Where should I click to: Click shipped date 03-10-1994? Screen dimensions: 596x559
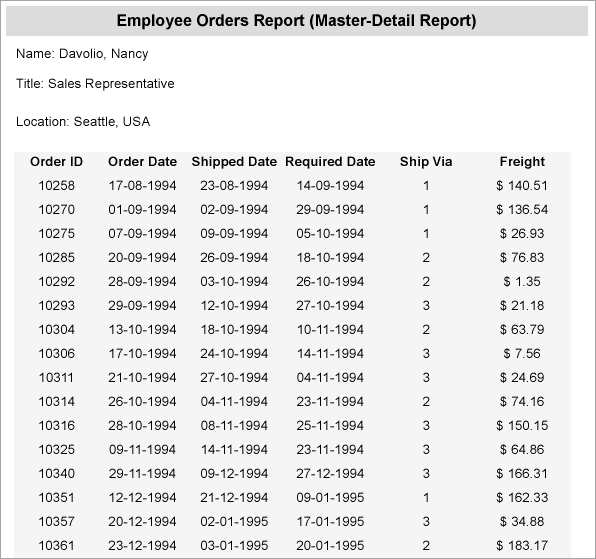click(234, 282)
